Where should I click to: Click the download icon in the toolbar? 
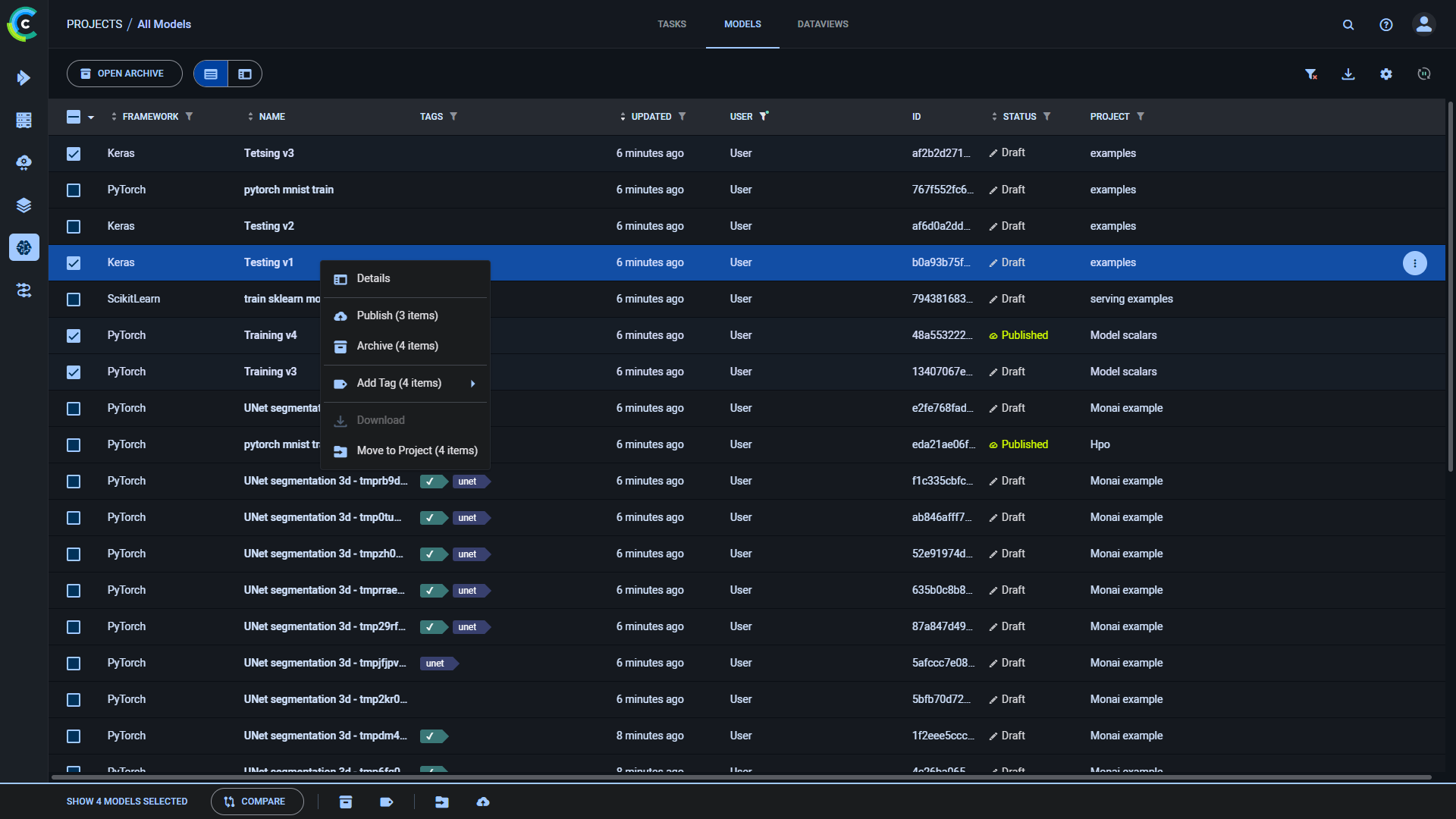[1348, 74]
